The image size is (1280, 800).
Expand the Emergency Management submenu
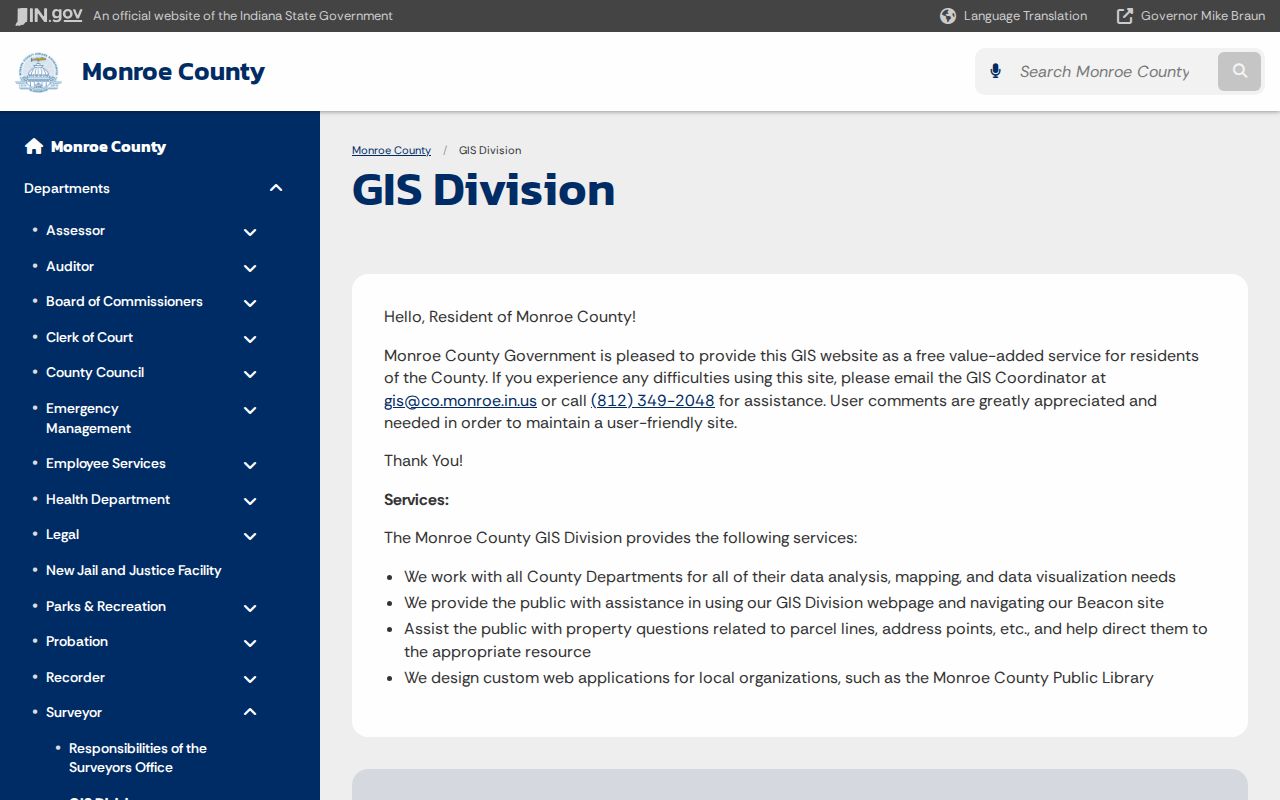coord(250,410)
